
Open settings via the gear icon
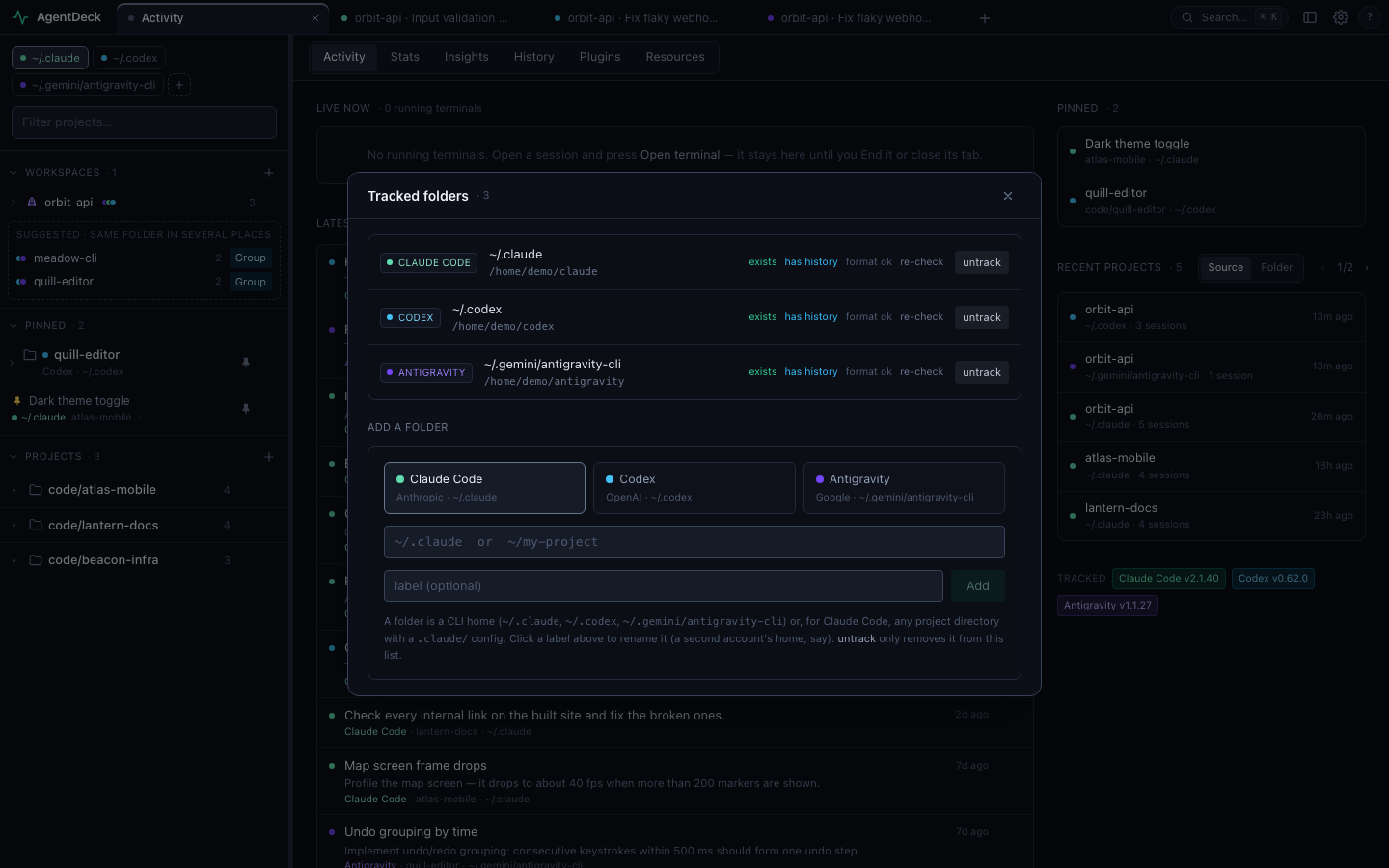pyautogui.click(x=1341, y=17)
